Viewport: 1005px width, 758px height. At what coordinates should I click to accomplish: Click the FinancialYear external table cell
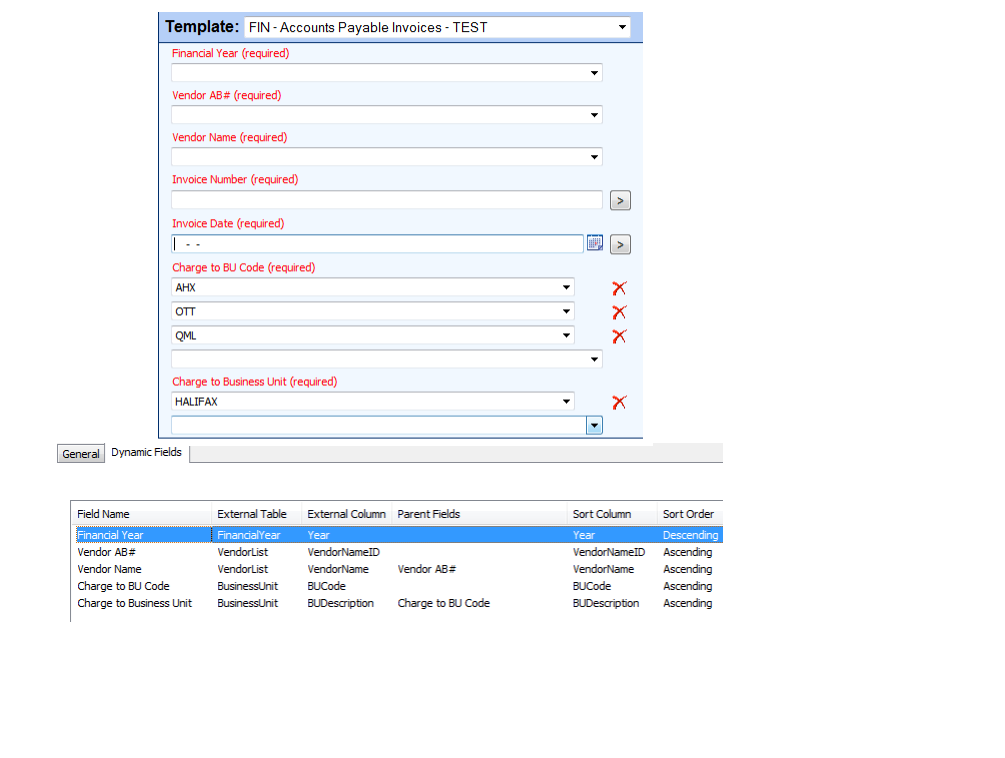pos(249,535)
